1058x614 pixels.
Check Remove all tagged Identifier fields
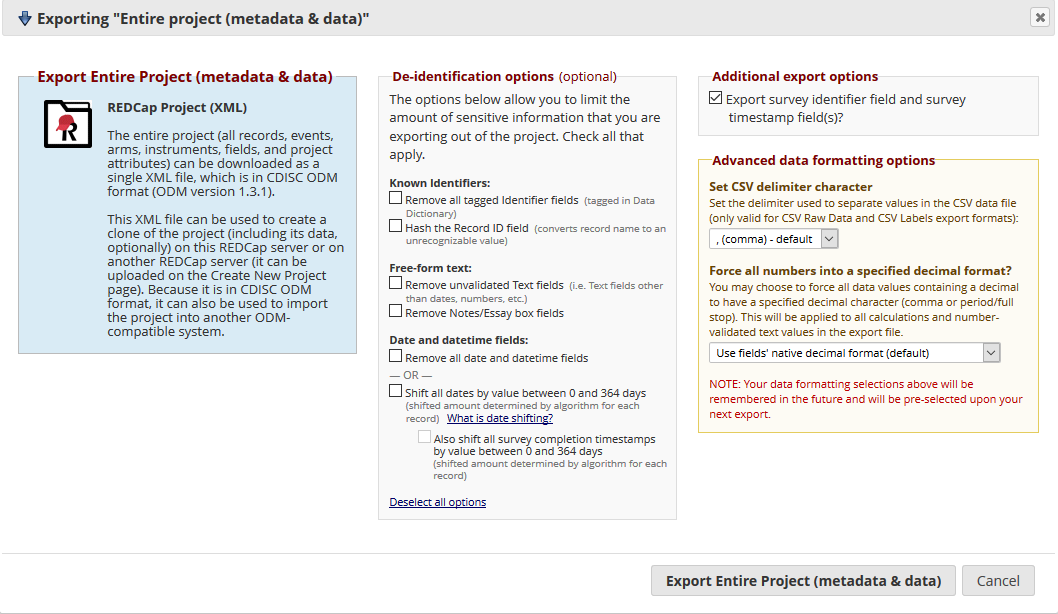coord(395,198)
